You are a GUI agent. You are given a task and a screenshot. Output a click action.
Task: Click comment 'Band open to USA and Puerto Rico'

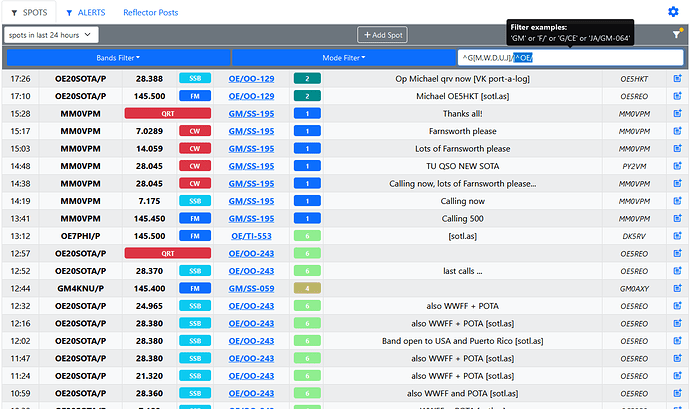click(447, 341)
